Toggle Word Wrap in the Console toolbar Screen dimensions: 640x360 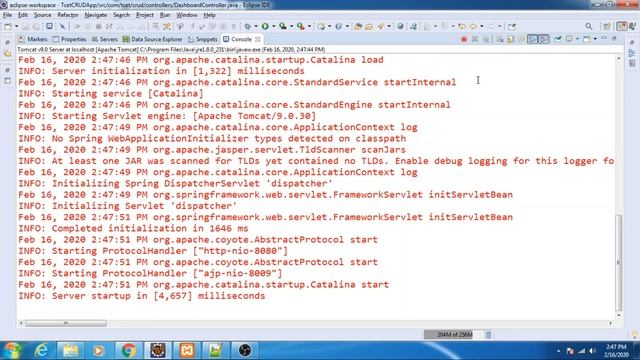click(x=521, y=39)
